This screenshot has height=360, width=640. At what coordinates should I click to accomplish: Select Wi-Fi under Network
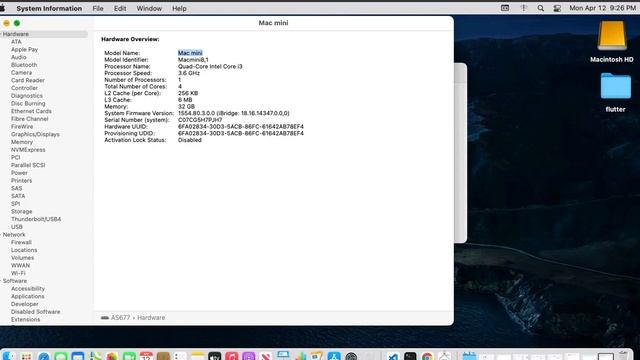click(18, 273)
